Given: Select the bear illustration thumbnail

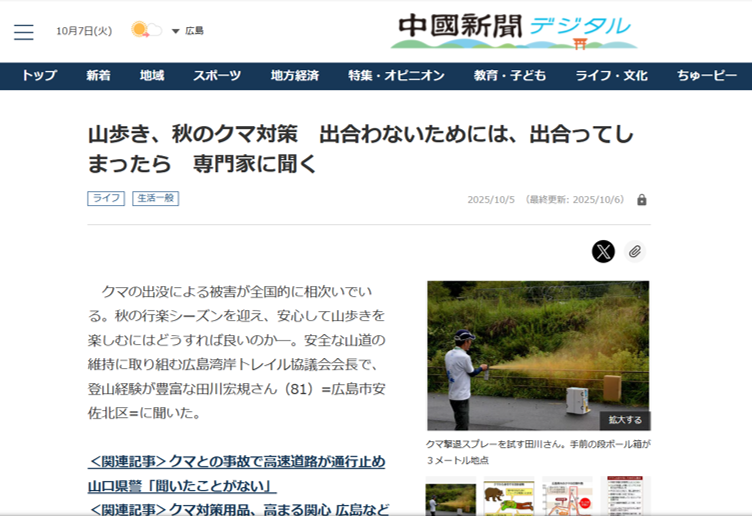Looking at the screenshot, I should point(509,498).
